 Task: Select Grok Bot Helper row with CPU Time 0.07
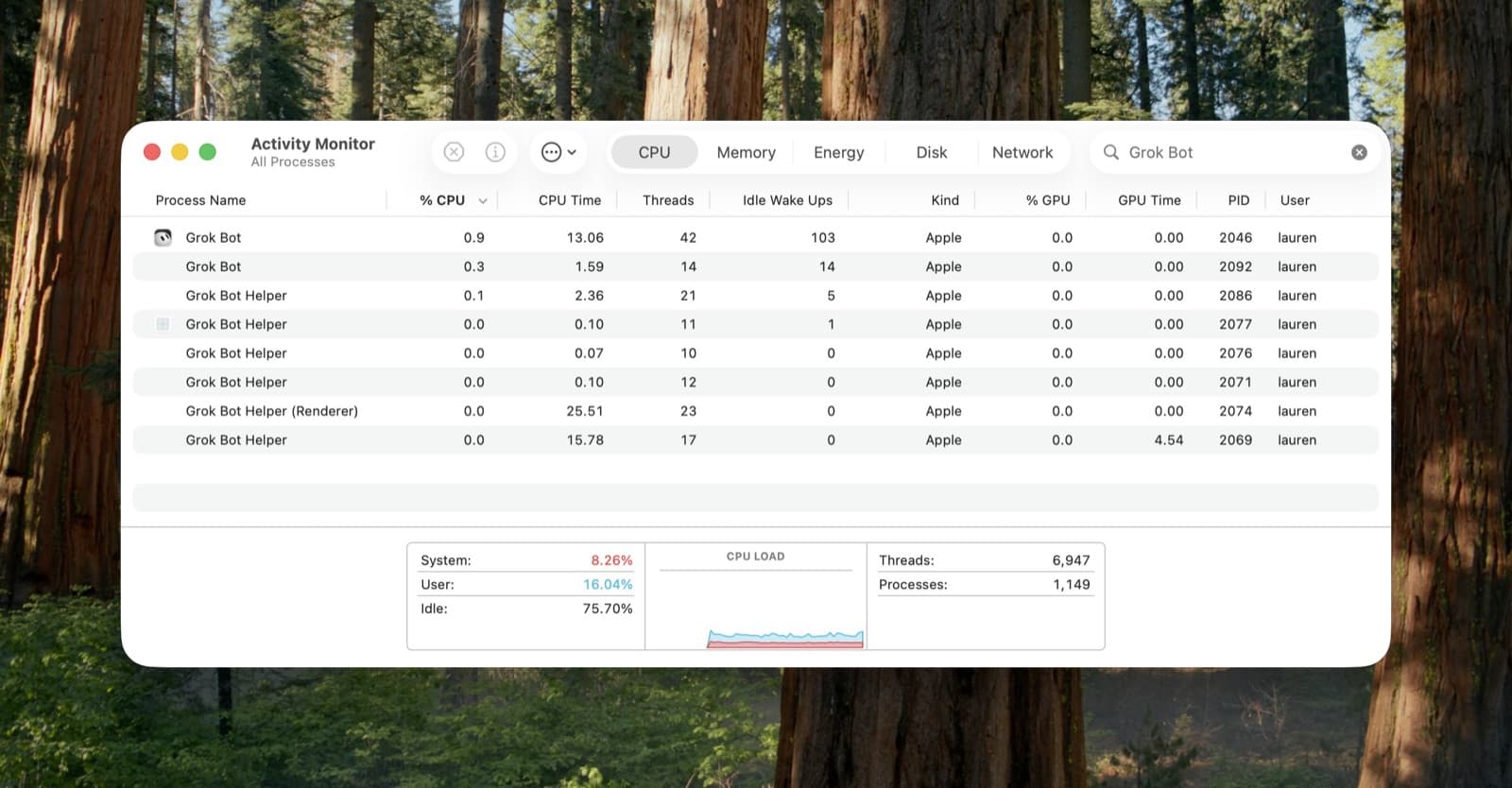(755, 353)
